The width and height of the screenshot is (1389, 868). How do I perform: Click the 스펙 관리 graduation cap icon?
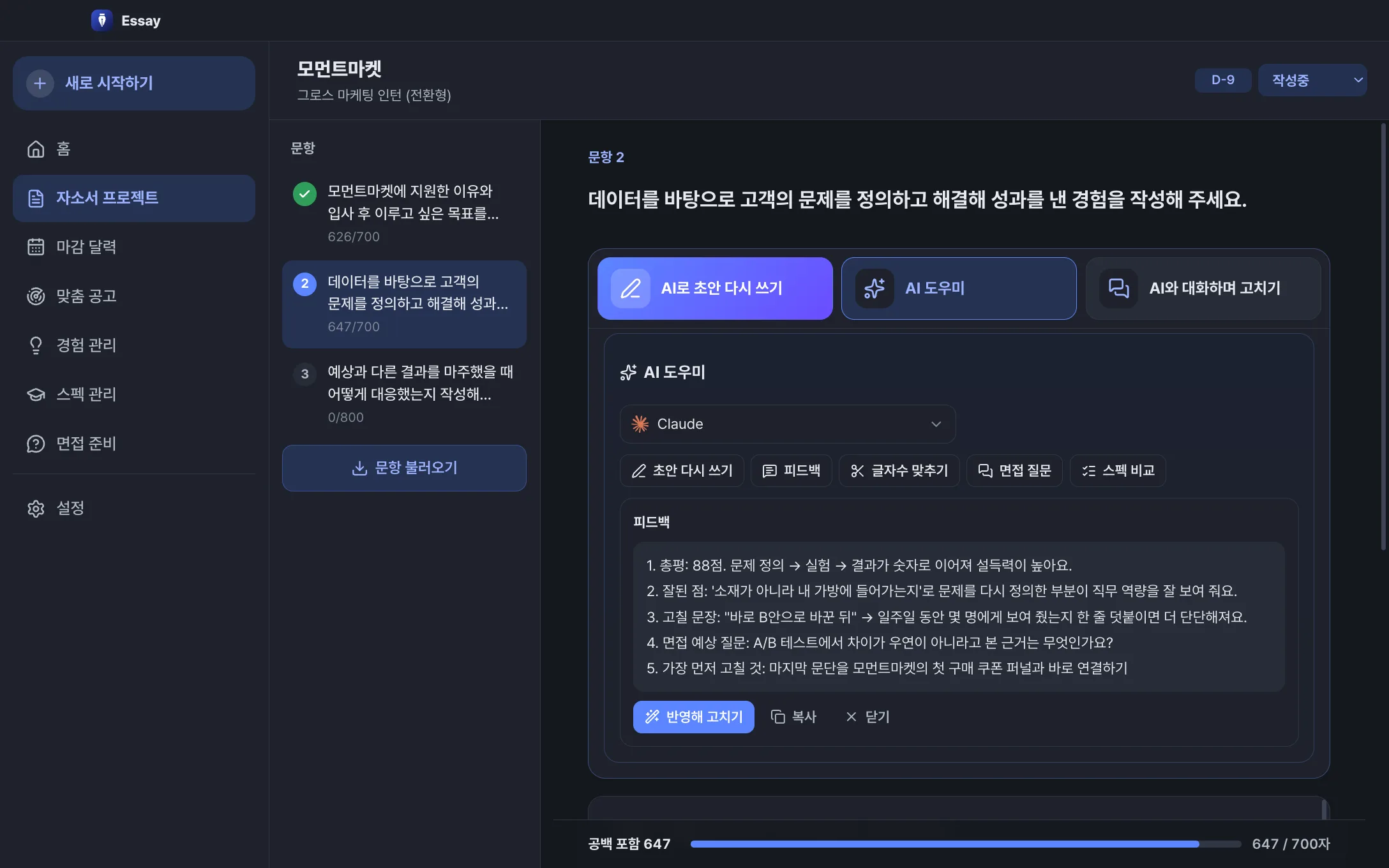pyautogui.click(x=36, y=394)
